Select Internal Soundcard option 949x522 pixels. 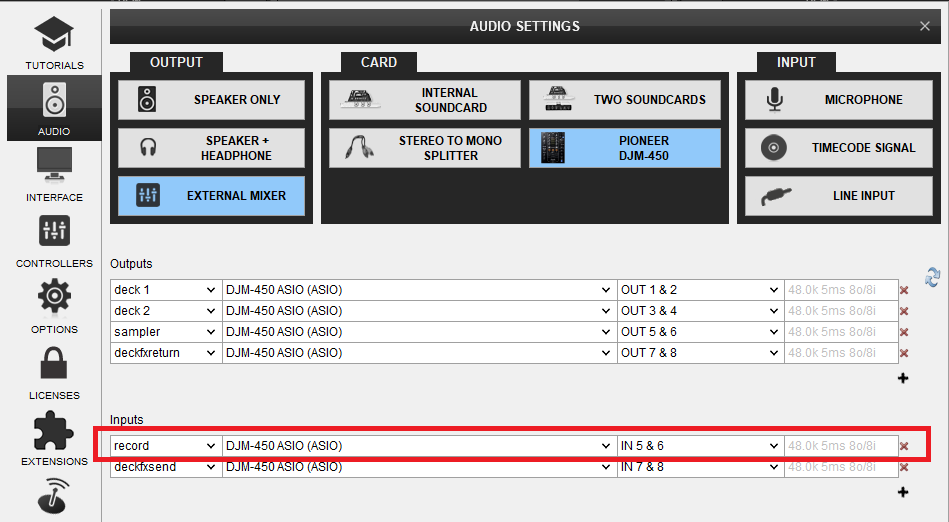click(424, 99)
